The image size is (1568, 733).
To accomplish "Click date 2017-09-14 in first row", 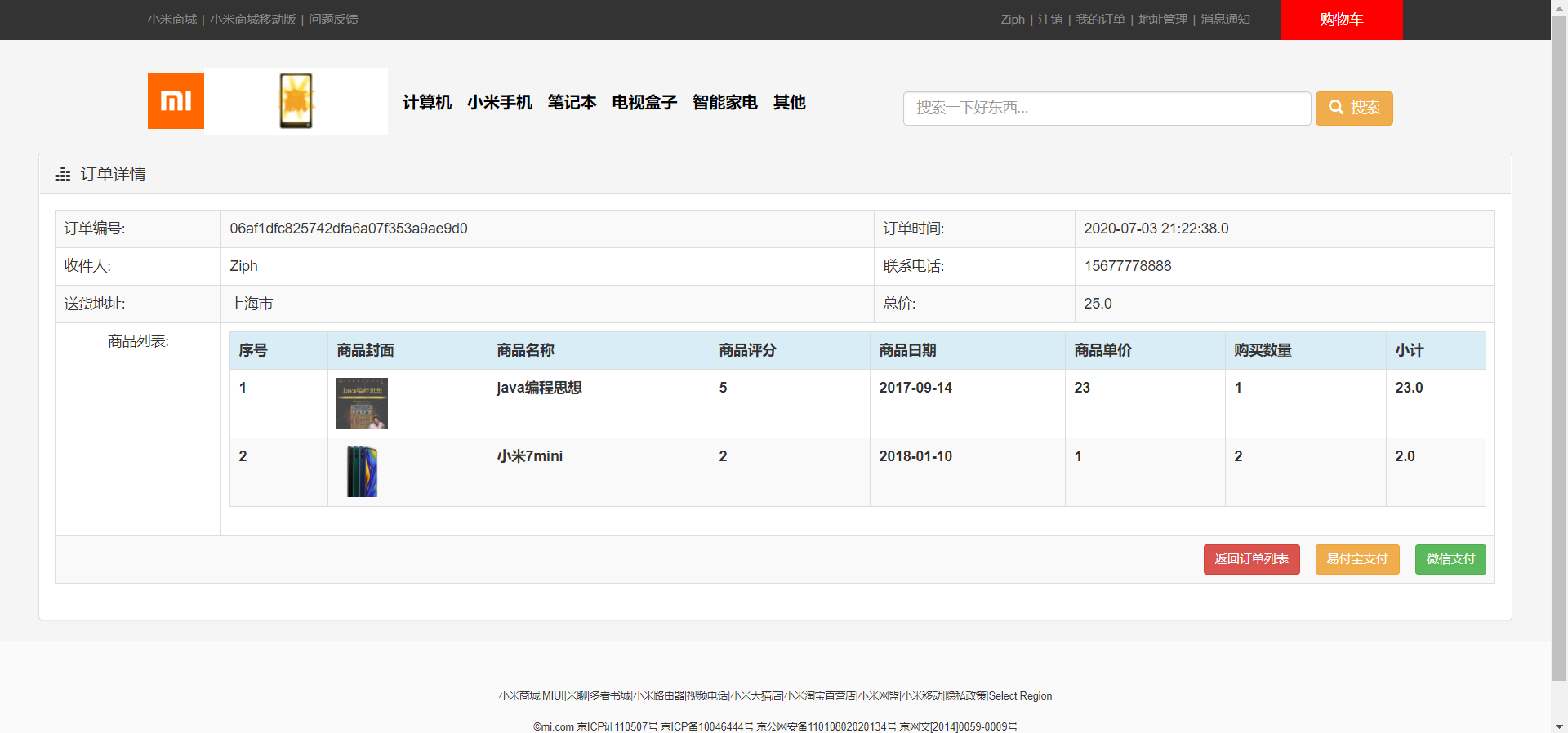I will (x=915, y=388).
